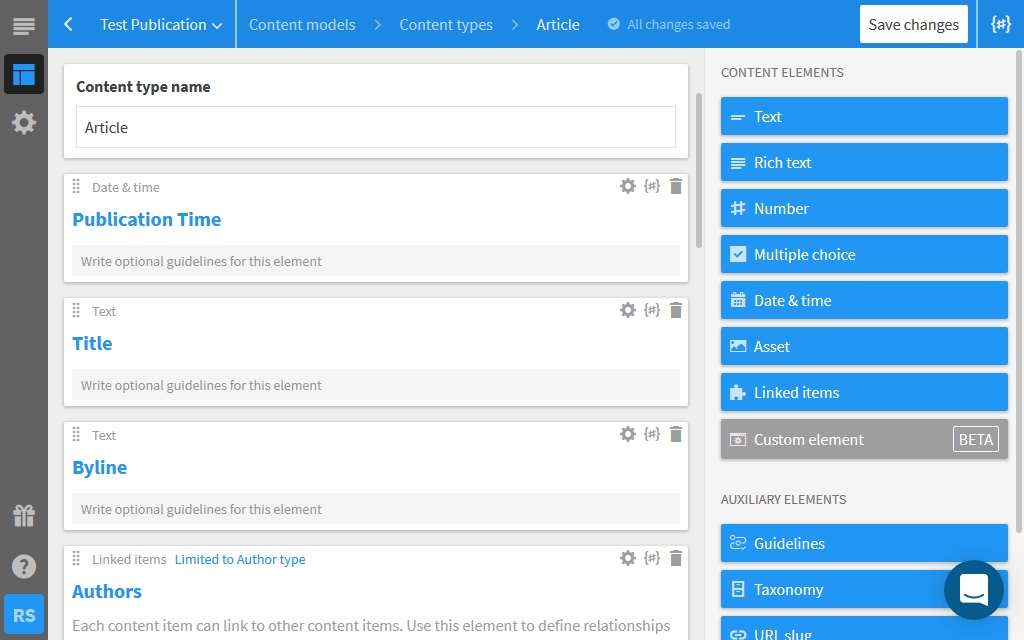Click the Content type name input field
This screenshot has height=640, width=1024.
tap(375, 128)
